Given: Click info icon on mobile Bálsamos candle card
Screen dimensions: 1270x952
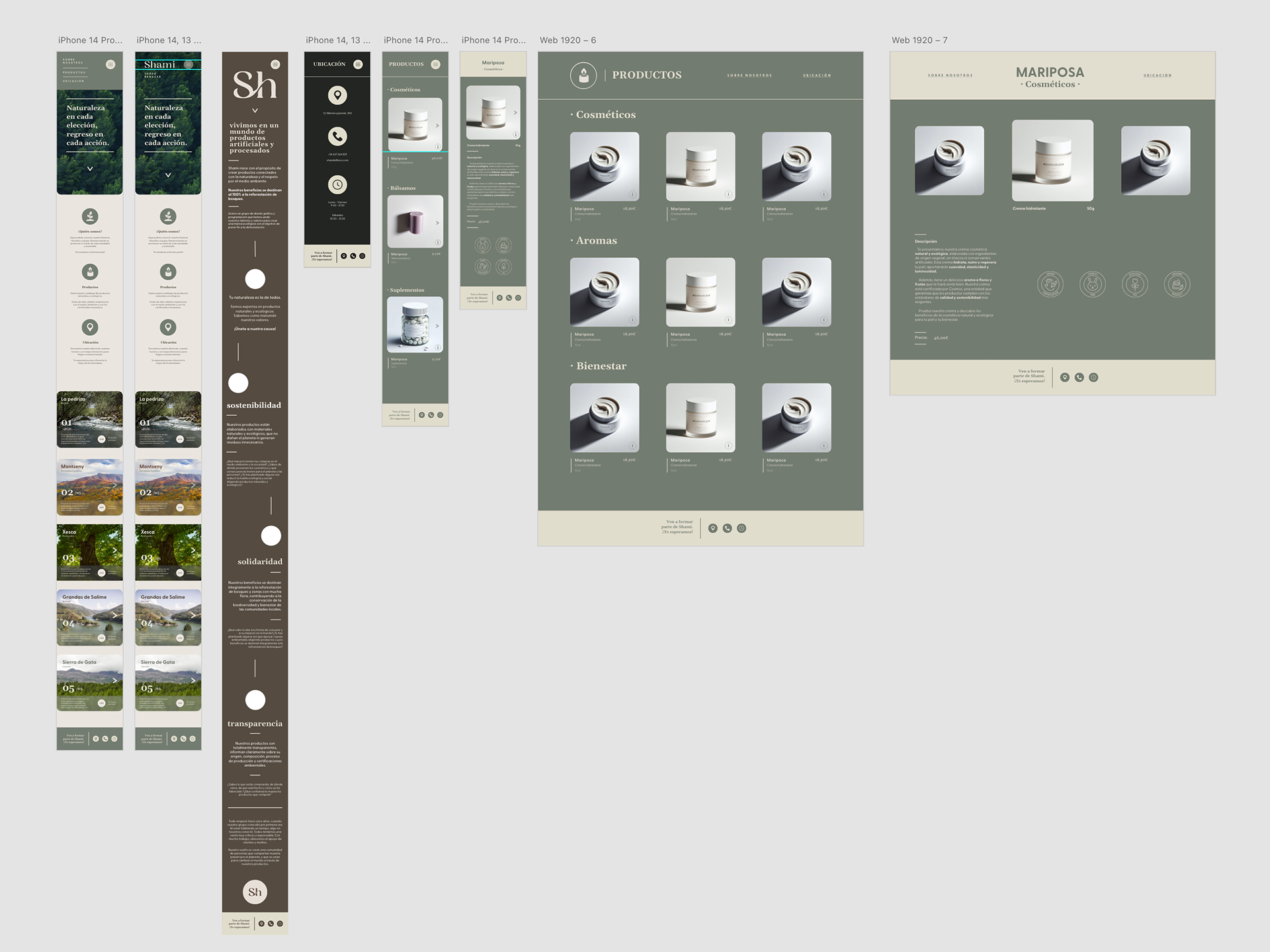Looking at the screenshot, I should 438,243.
